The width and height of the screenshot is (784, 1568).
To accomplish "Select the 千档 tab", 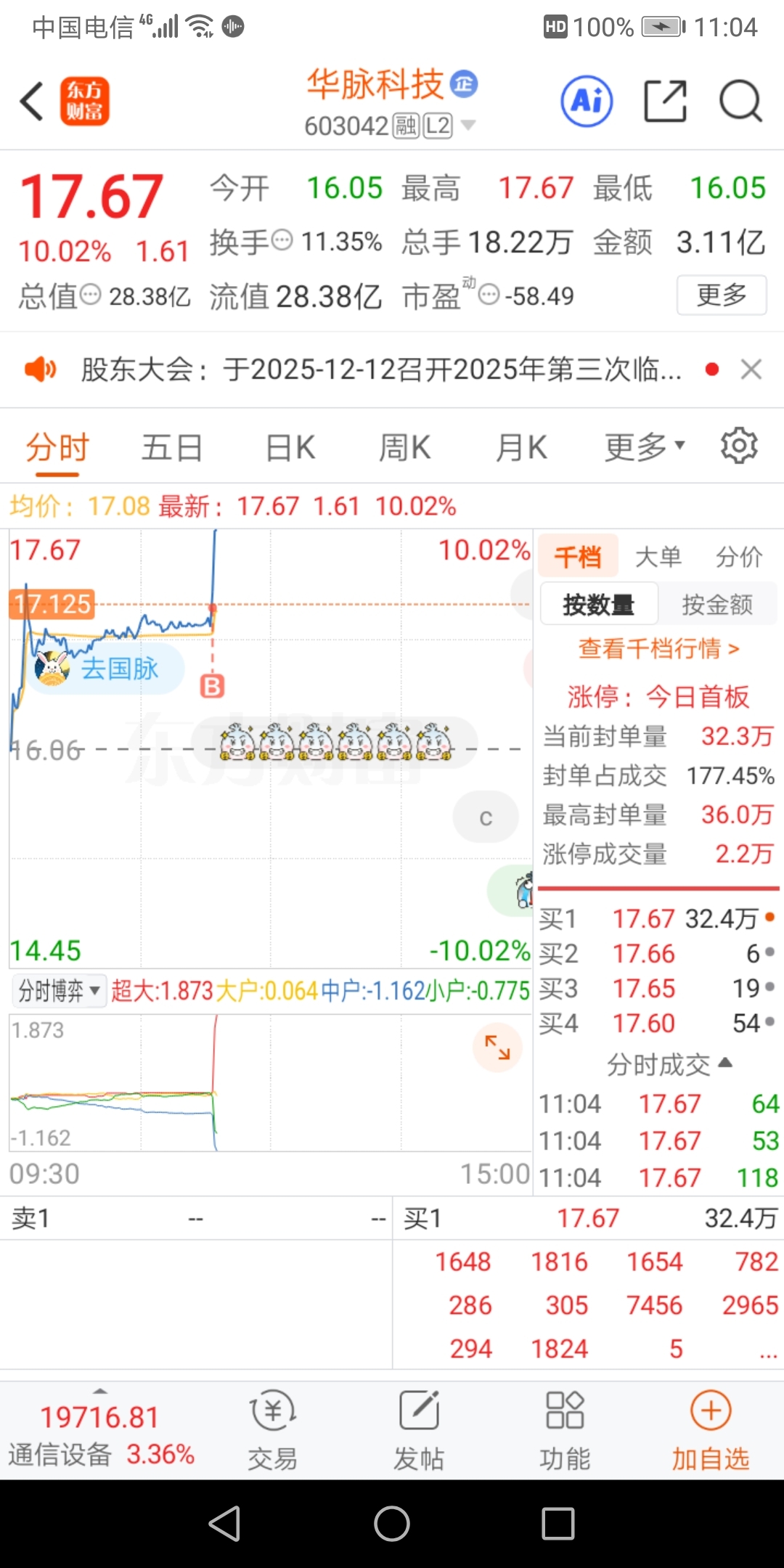I will tap(578, 557).
